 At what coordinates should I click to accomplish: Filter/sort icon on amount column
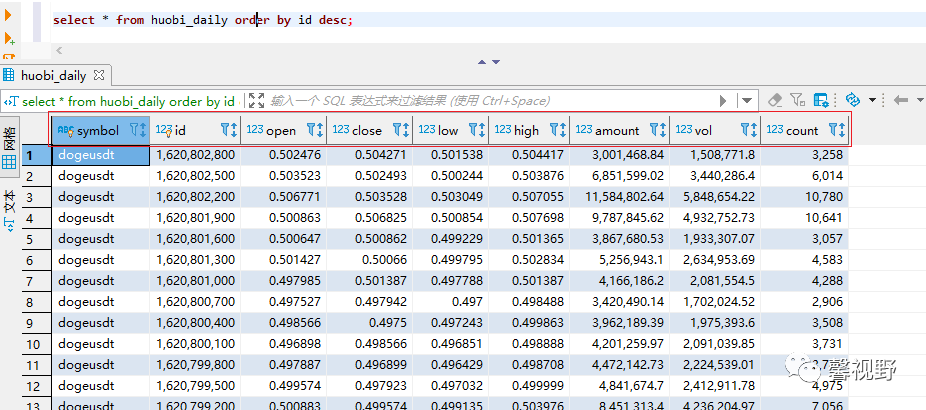click(658, 130)
